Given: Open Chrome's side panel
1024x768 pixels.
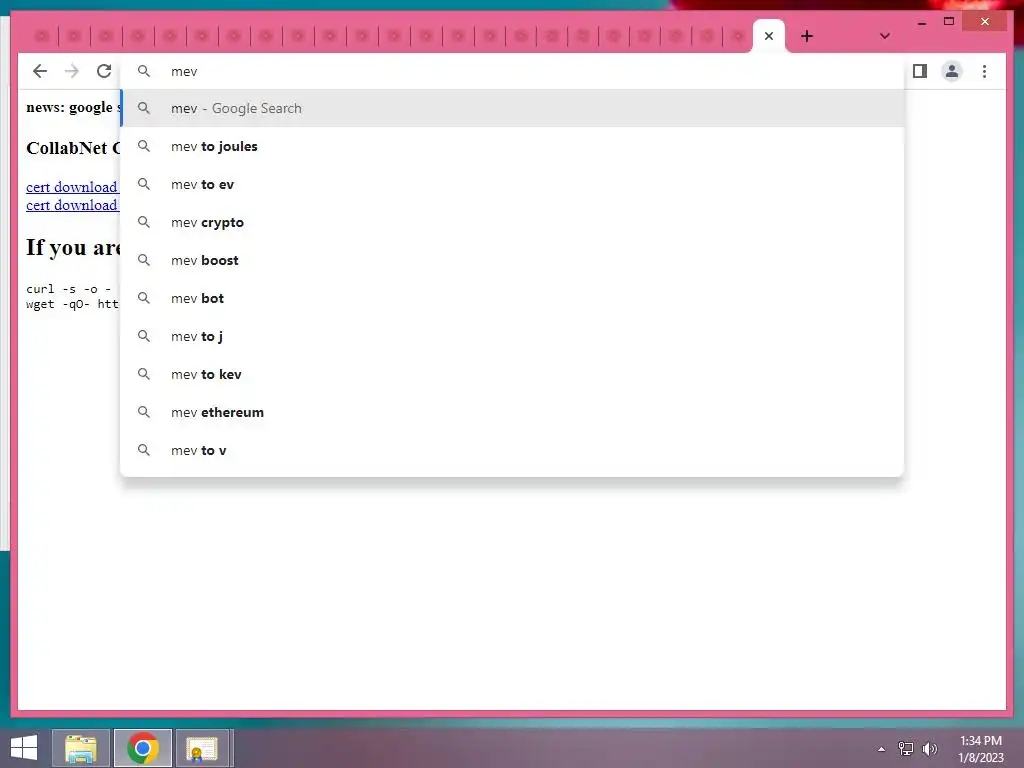Looking at the screenshot, I should coord(920,71).
